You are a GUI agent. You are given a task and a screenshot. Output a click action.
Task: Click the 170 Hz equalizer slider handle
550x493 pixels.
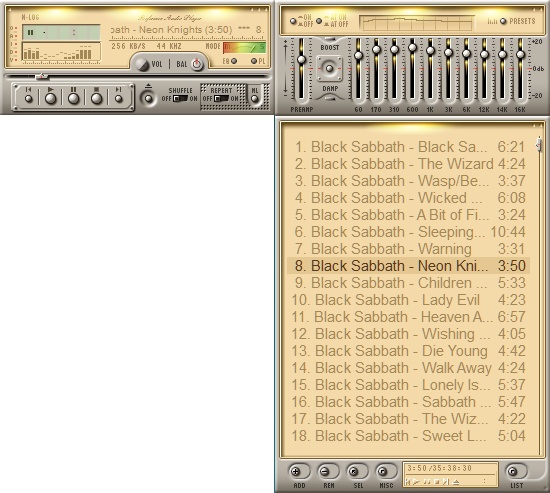(x=376, y=50)
